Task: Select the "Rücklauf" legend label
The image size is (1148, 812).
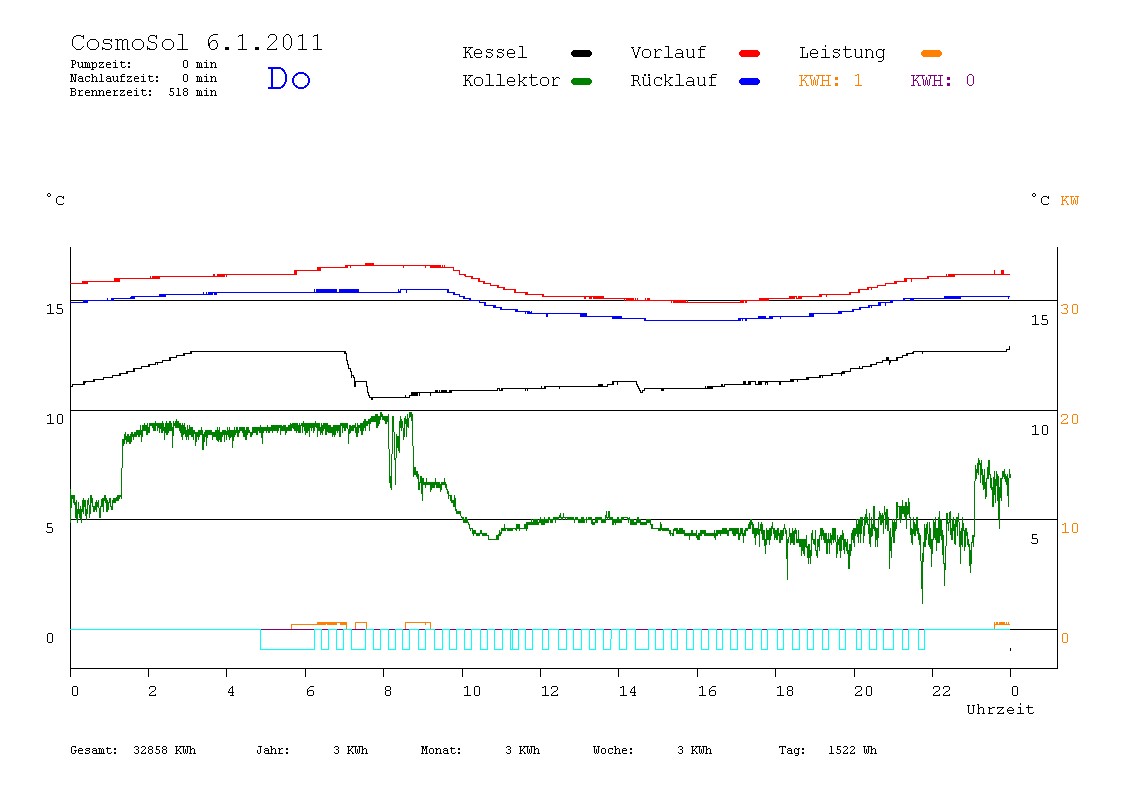Action: pyautogui.click(x=674, y=81)
